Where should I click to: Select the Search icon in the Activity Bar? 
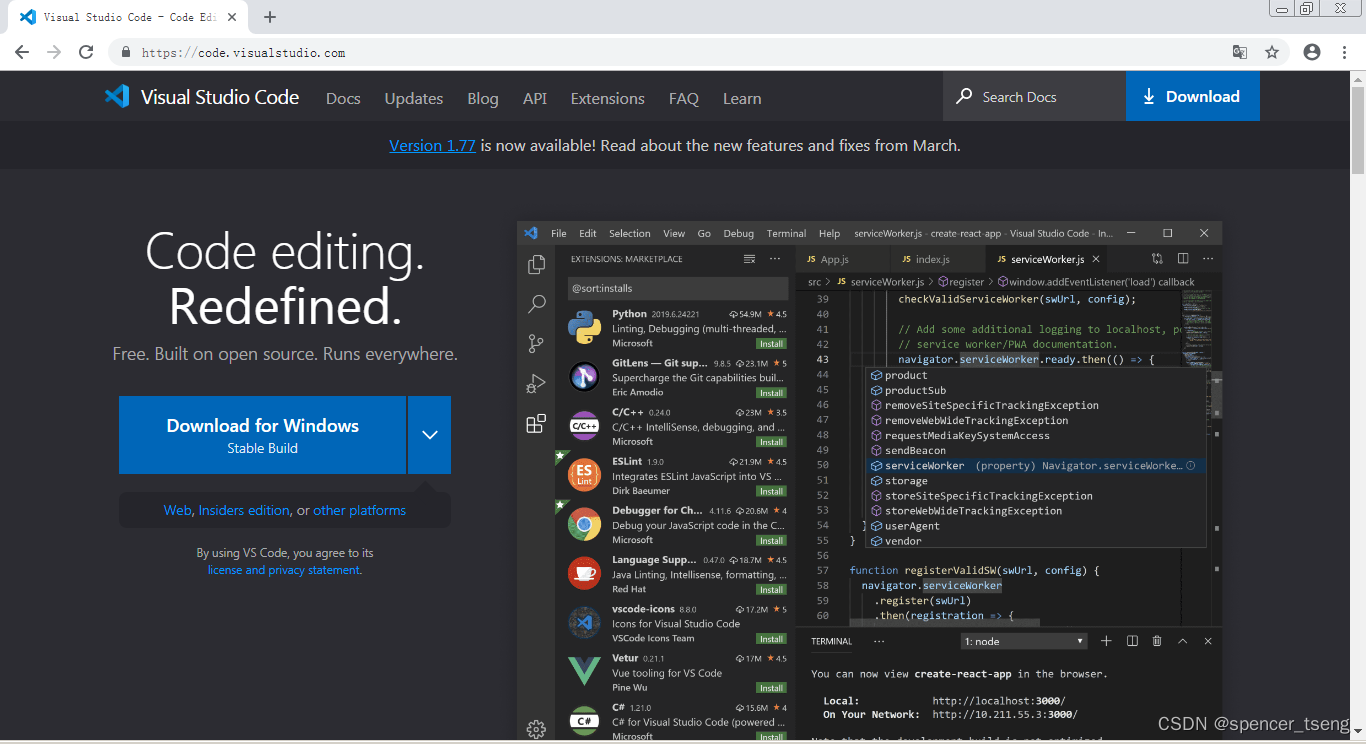(x=536, y=303)
